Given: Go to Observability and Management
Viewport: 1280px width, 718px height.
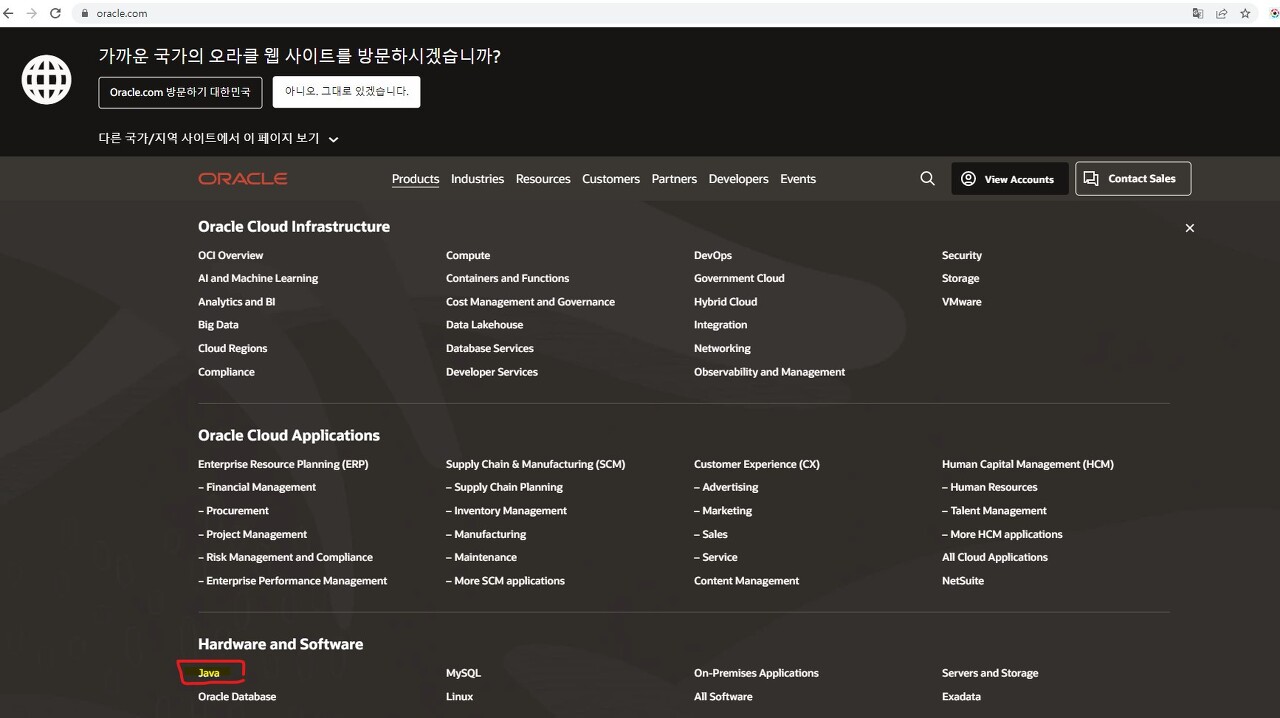Looking at the screenshot, I should 769,371.
